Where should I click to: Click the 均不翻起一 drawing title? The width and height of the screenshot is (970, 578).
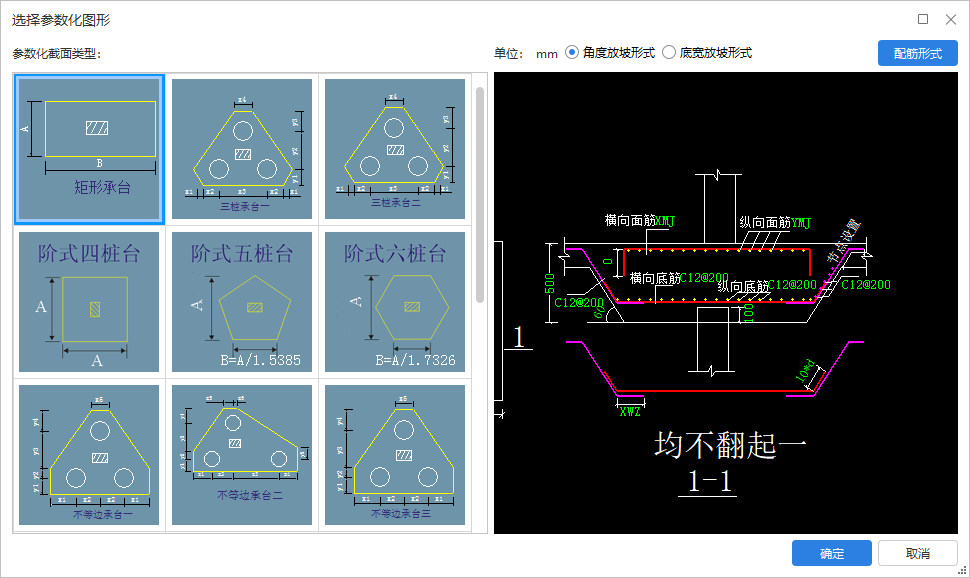(x=730, y=445)
